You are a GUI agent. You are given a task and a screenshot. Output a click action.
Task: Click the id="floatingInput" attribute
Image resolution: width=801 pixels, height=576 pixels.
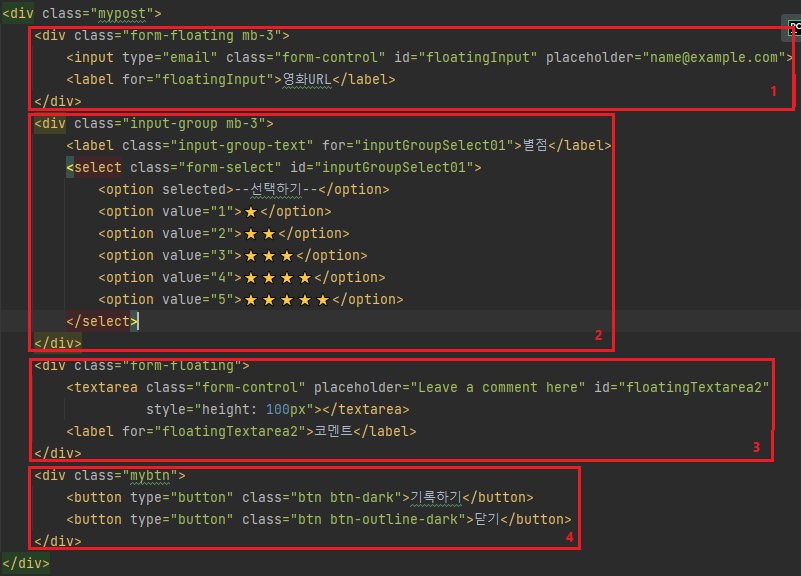465,58
